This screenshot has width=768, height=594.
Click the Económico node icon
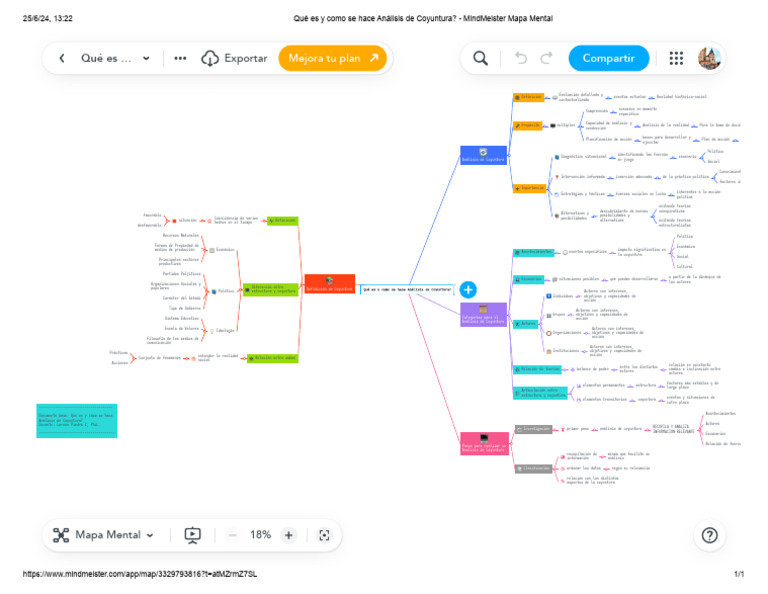[212, 250]
